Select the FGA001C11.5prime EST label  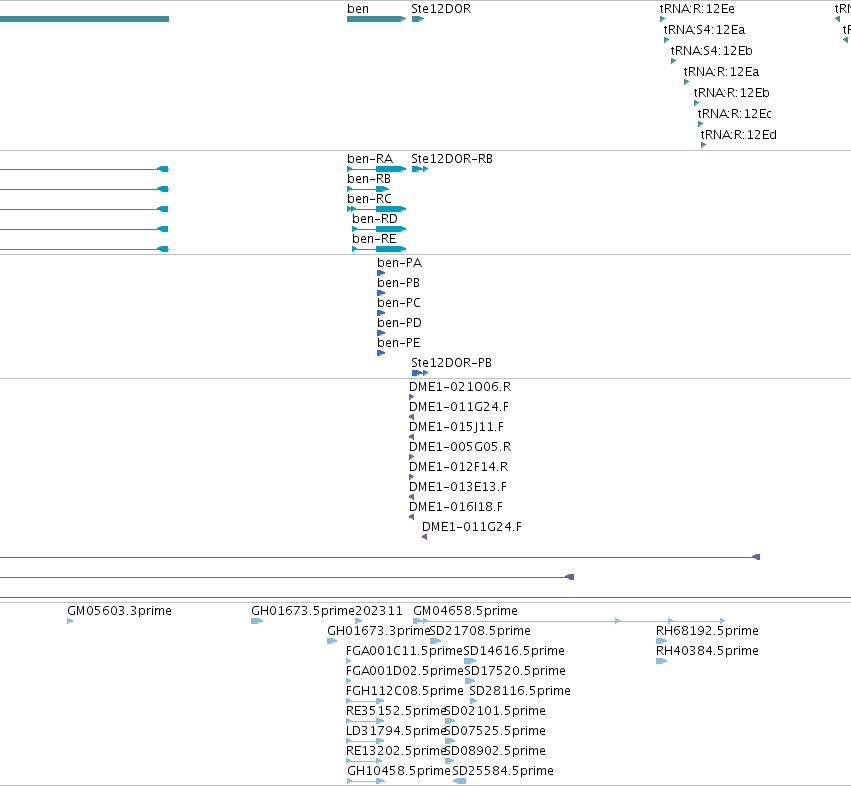(404, 651)
